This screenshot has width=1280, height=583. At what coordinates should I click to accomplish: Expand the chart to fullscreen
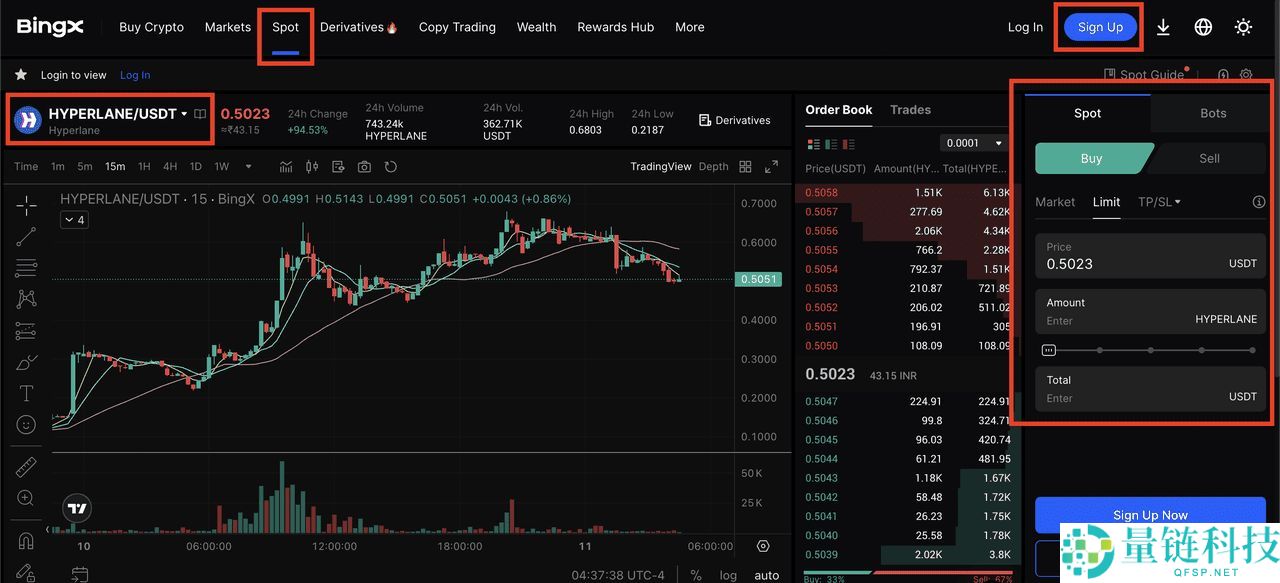(x=772, y=166)
